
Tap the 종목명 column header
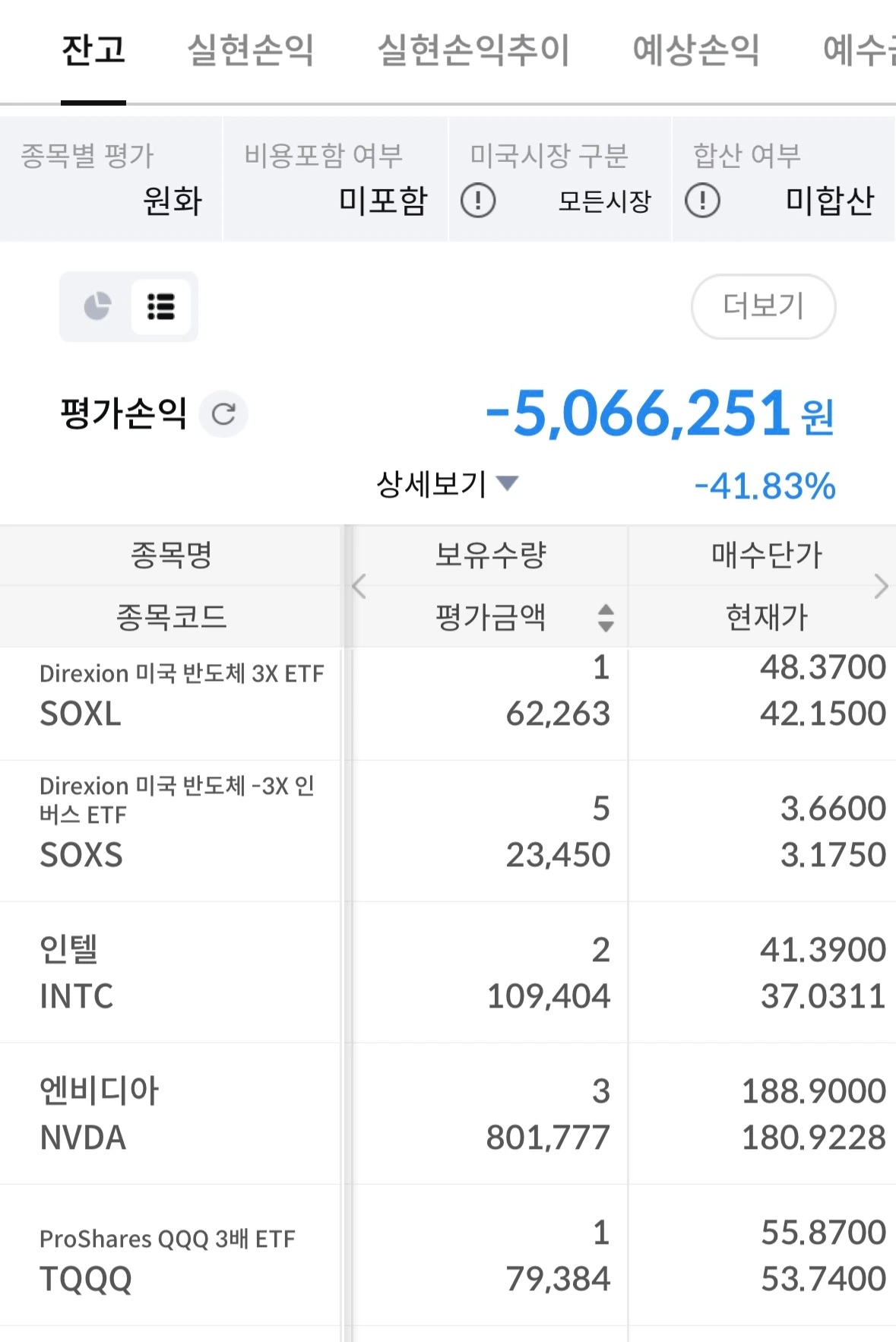click(x=171, y=555)
